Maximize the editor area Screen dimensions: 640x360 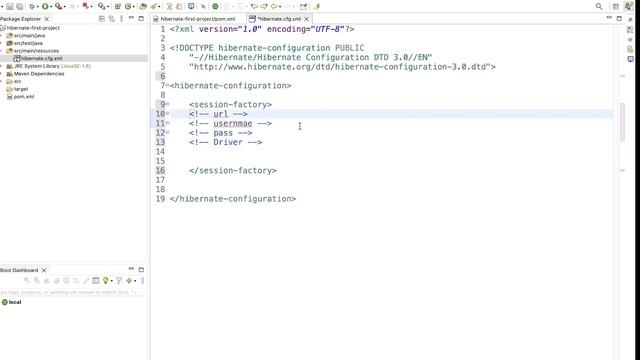pyautogui.click(x=619, y=18)
